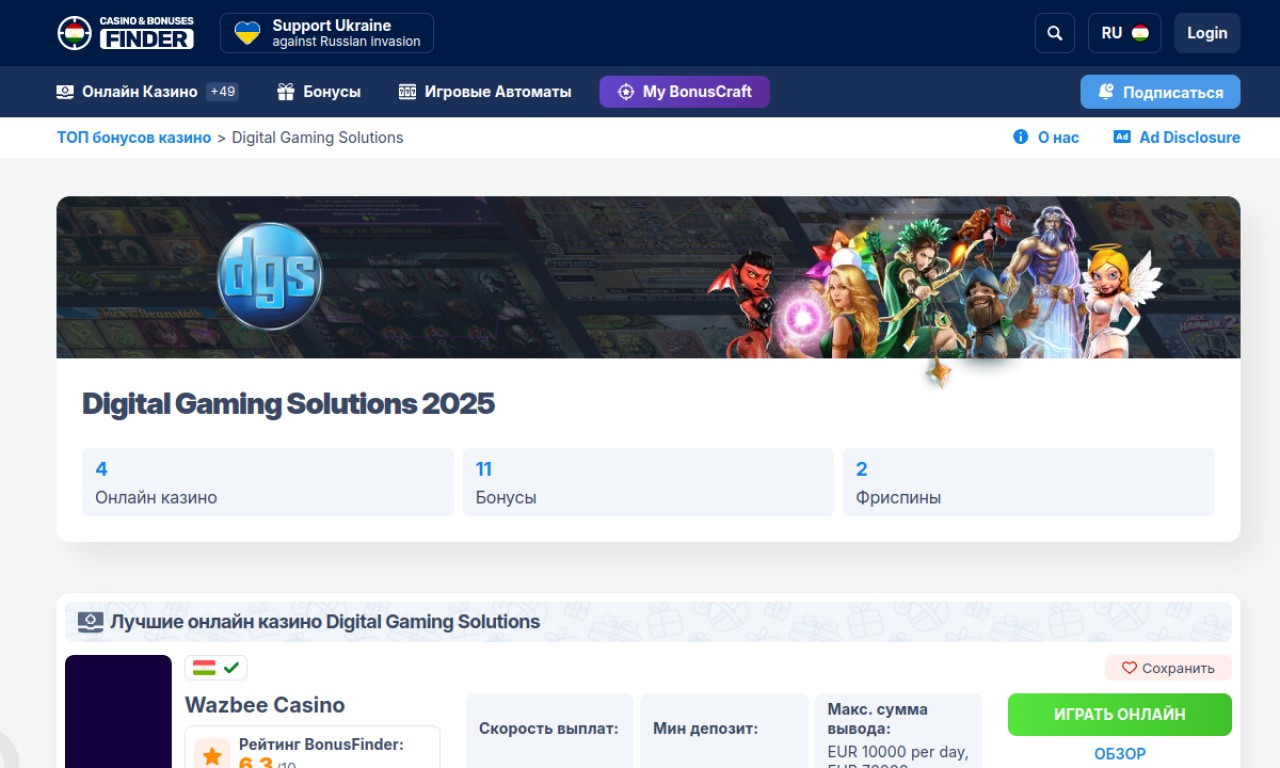Click the dgs round logo
Screen dimensions: 1280x768
(269, 277)
